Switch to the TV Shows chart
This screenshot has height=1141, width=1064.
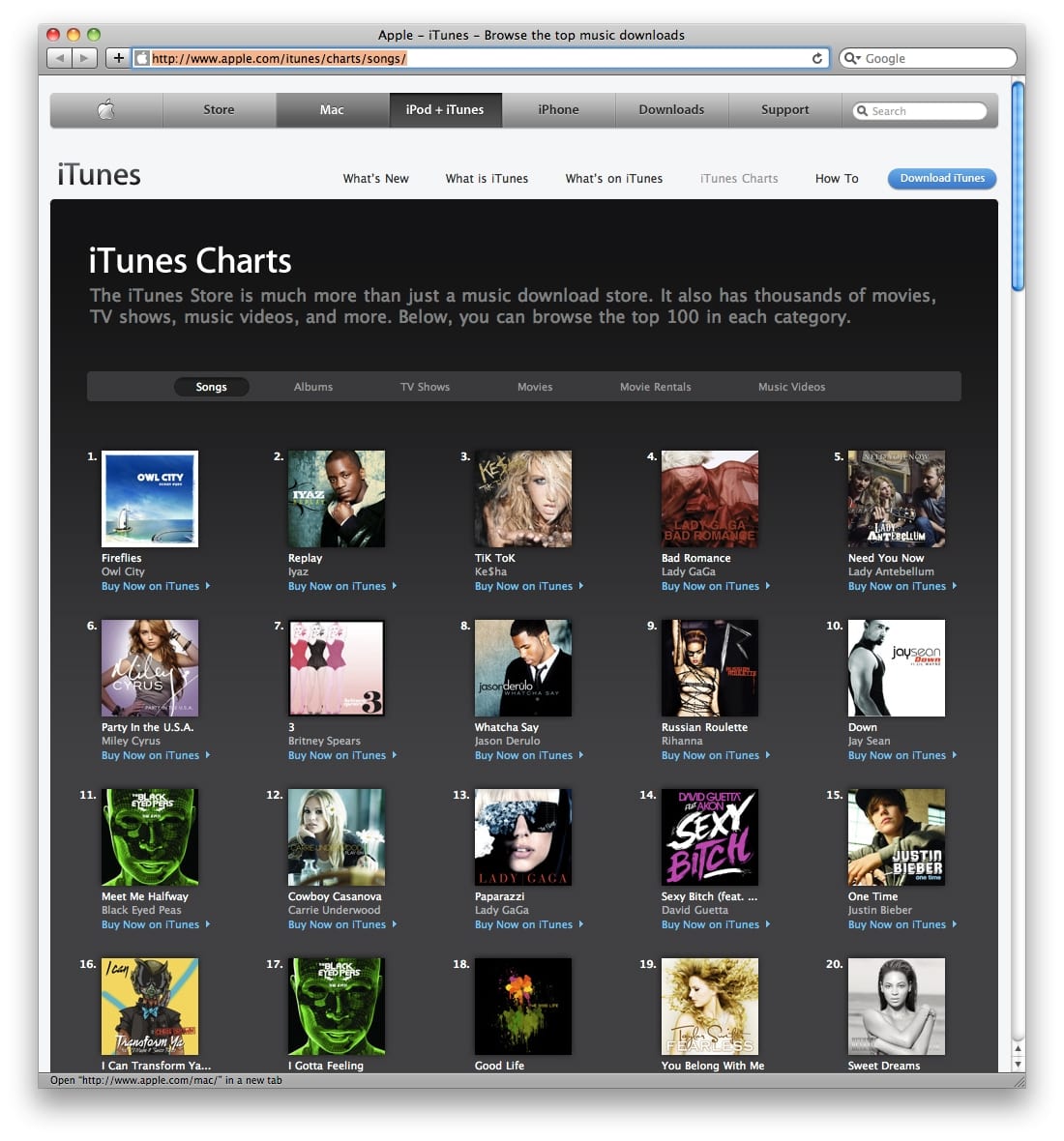click(425, 387)
